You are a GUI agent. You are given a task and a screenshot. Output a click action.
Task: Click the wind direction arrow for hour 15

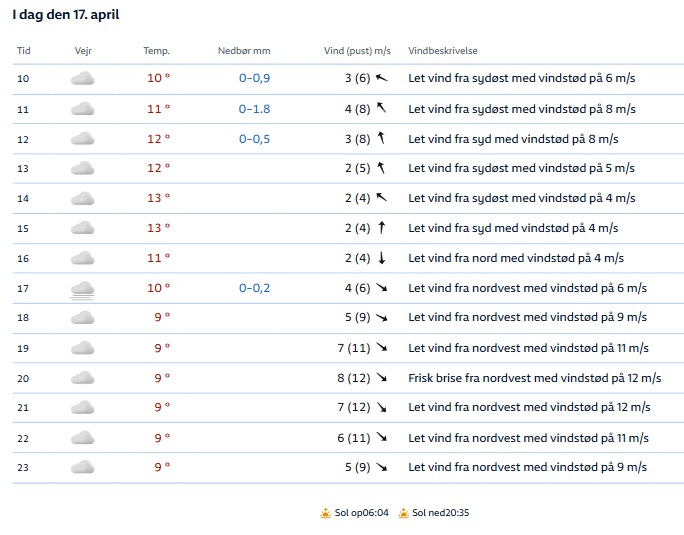(381, 228)
